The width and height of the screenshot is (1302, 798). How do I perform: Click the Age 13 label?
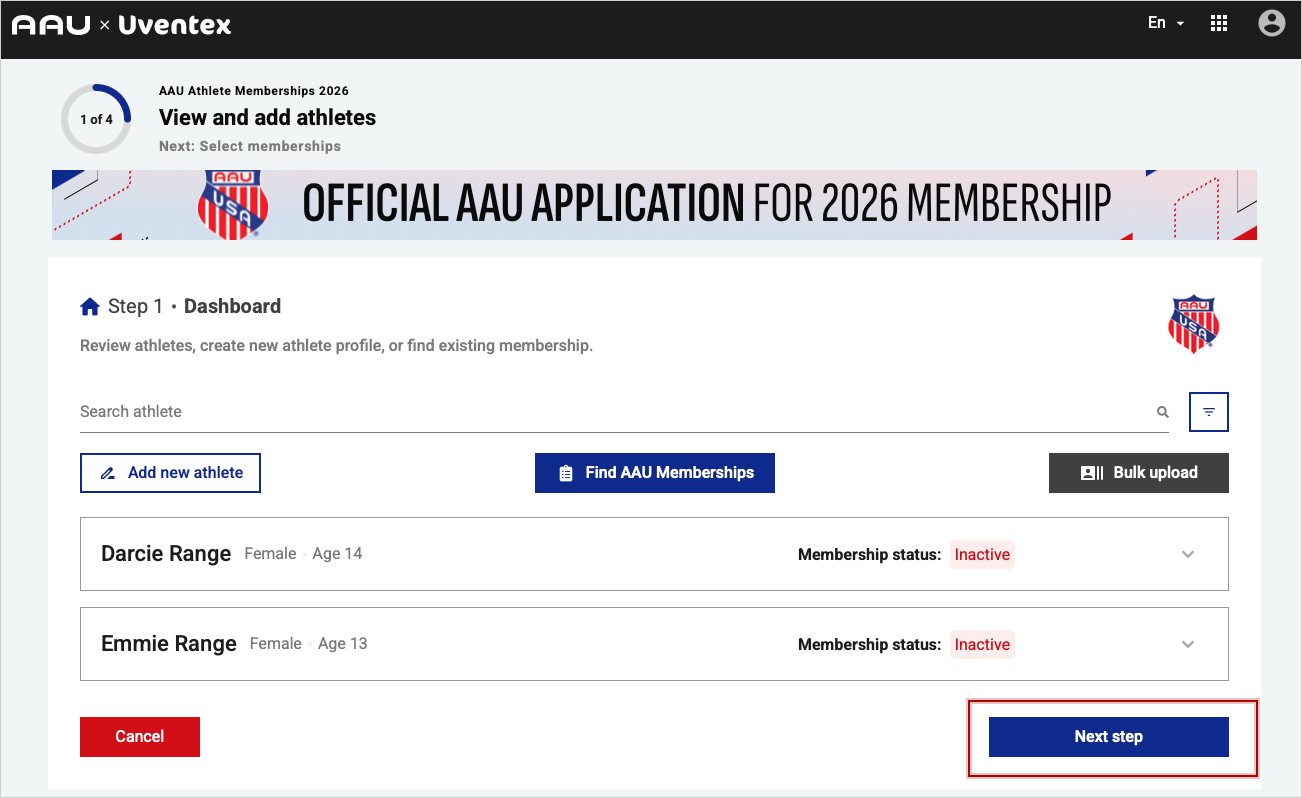point(343,644)
